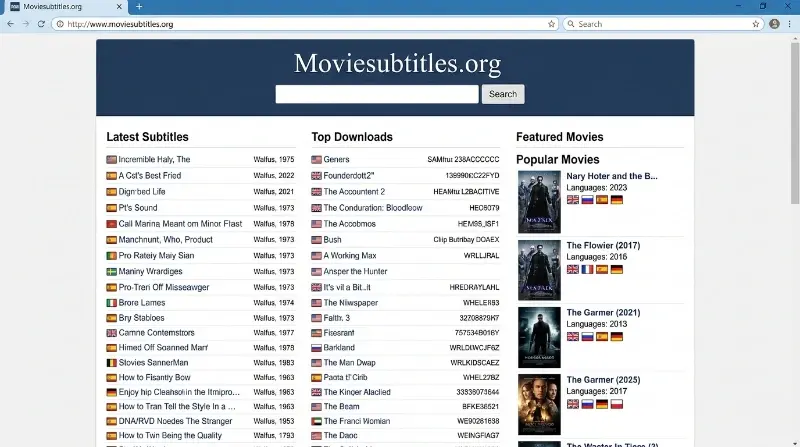
Task: Open DNA/RVD Noedes The Stranger link
Action: [x=176, y=421]
